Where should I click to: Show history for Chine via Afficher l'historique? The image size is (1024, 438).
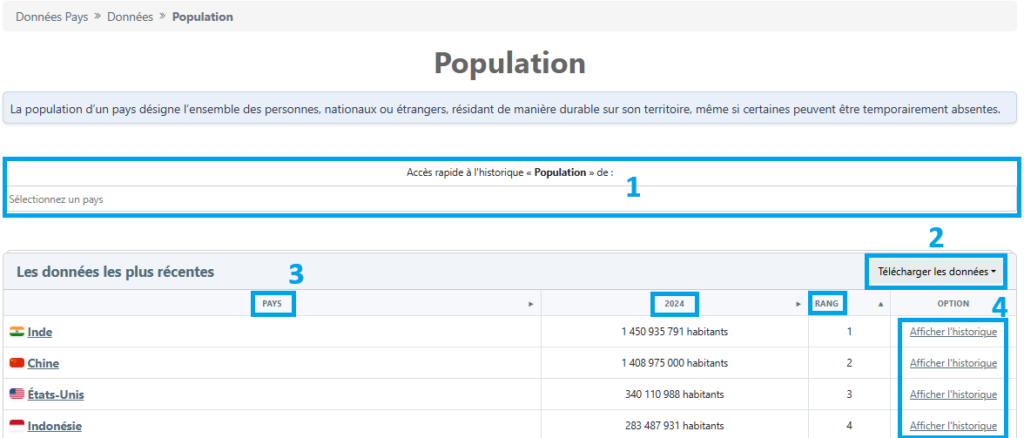coord(953,363)
